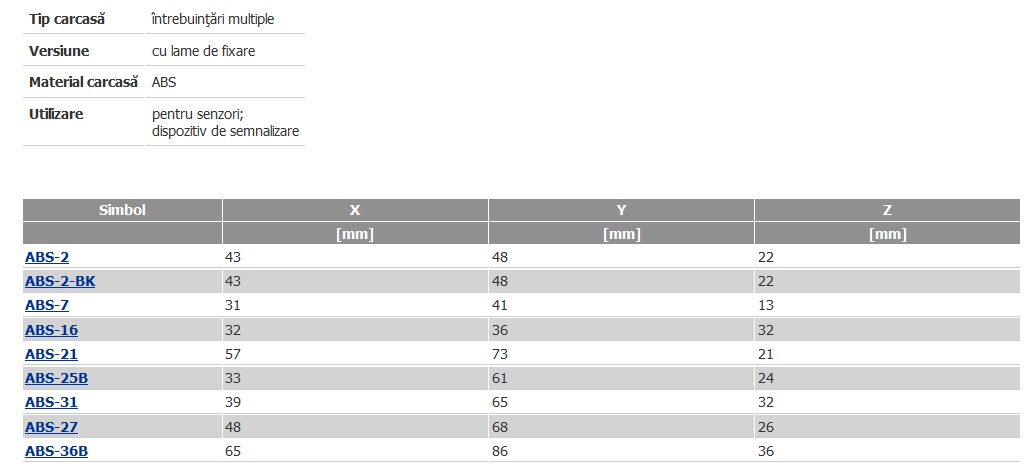Click the Y value 86 for ABS-36B
Screen dimensions: 1036x476
(501, 451)
